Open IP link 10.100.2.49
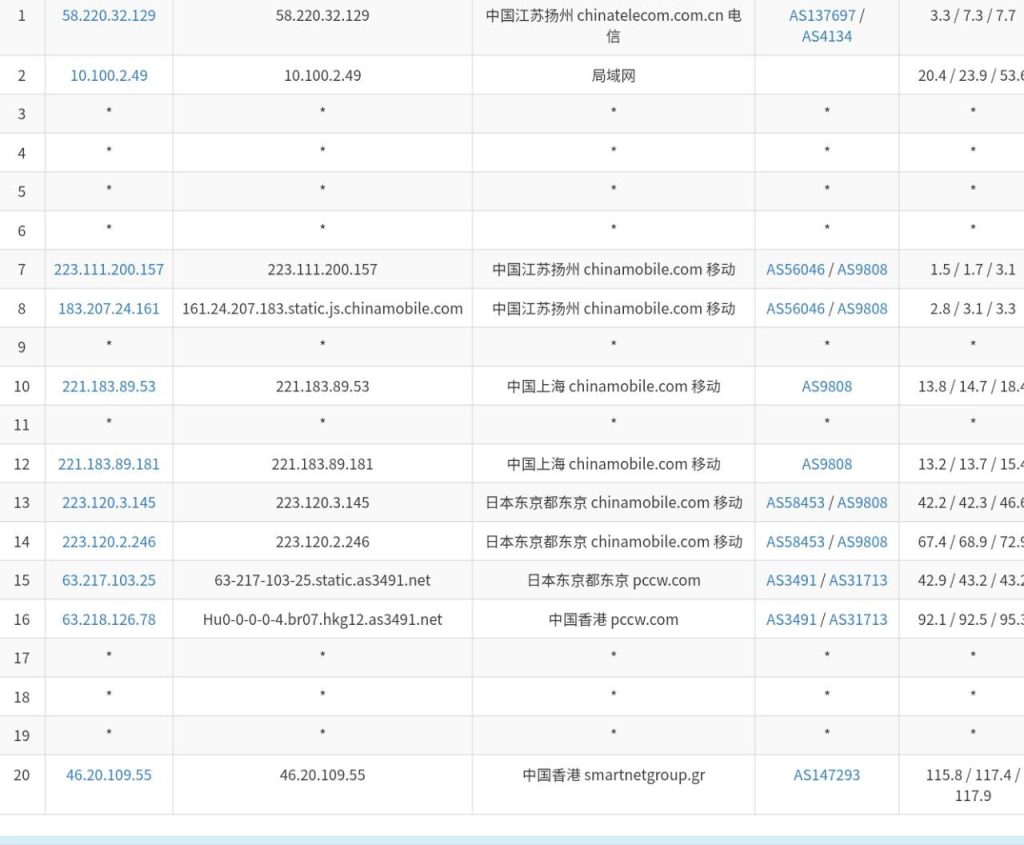The height and width of the screenshot is (845, 1024). pyautogui.click(x=108, y=76)
